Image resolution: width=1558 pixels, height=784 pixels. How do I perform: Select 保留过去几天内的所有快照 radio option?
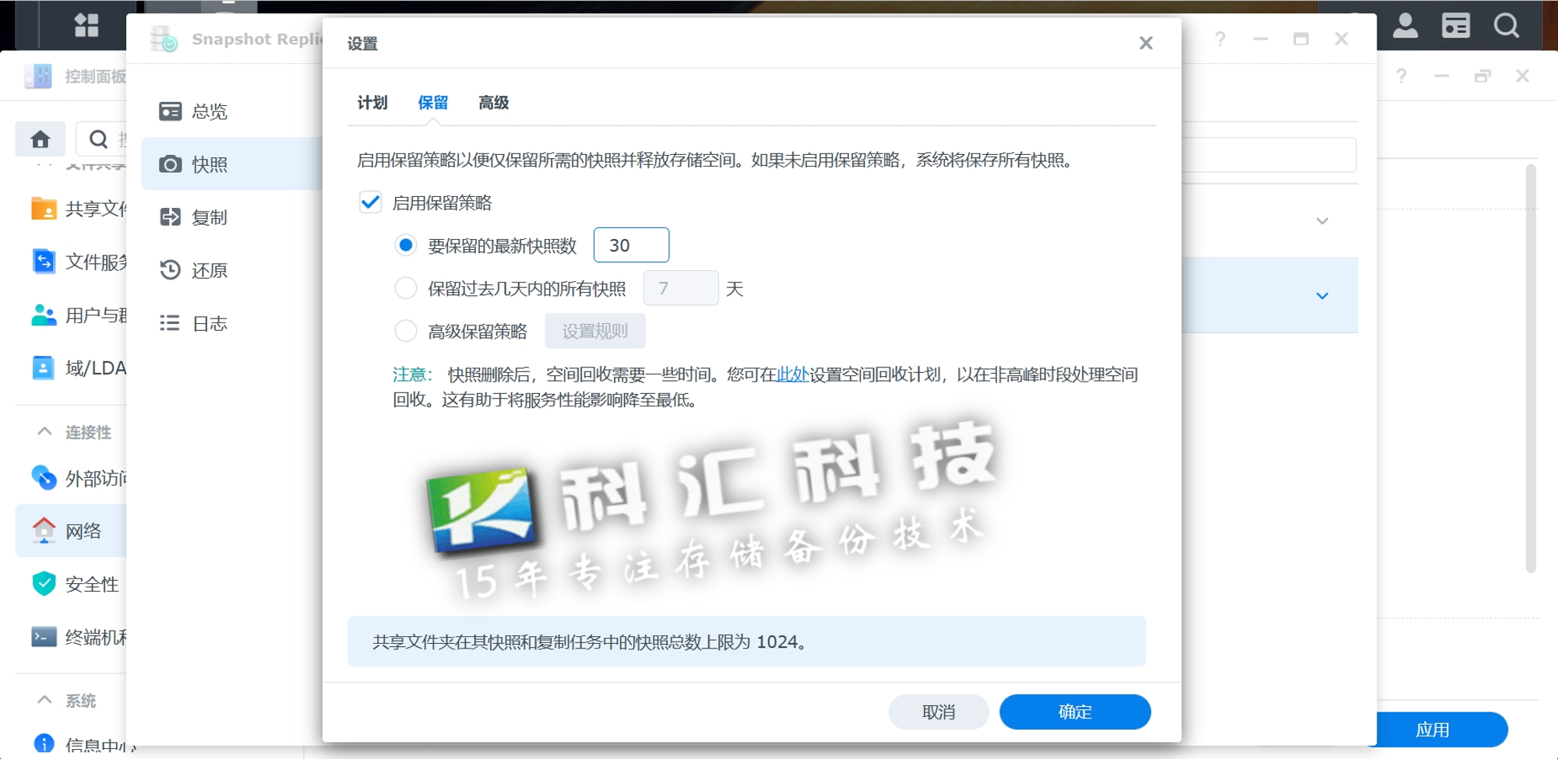click(406, 288)
